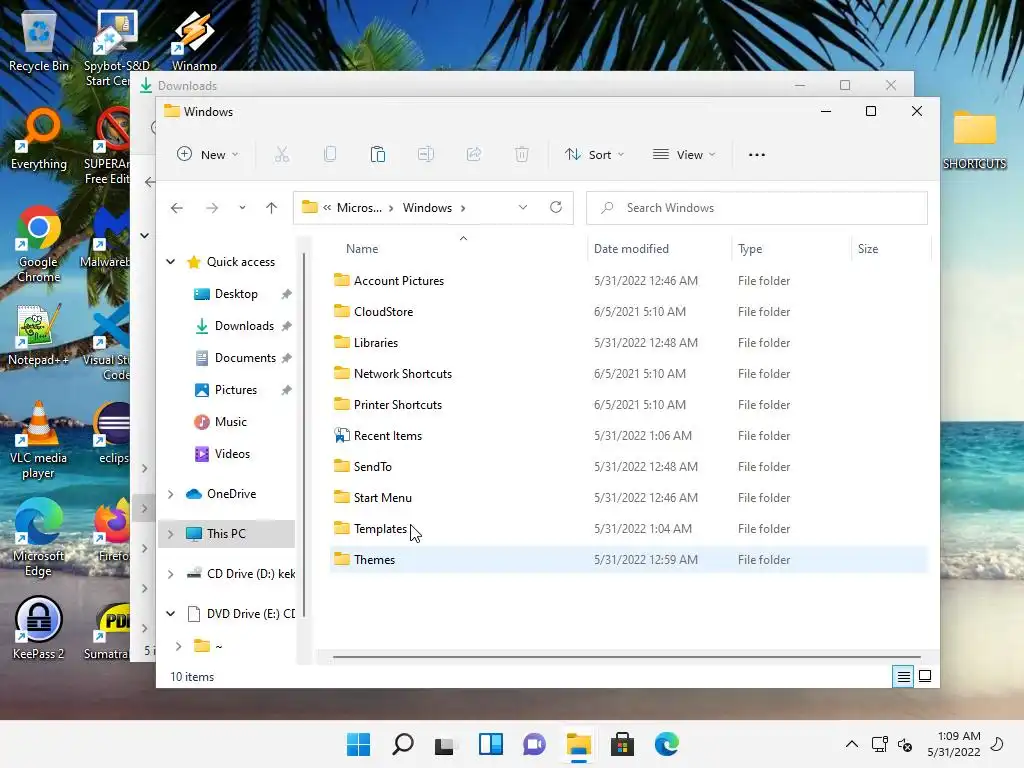The width and height of the screenshot is (1024, 768).
Task: Open Task View on taskbar
Action: tap(446, 744)
